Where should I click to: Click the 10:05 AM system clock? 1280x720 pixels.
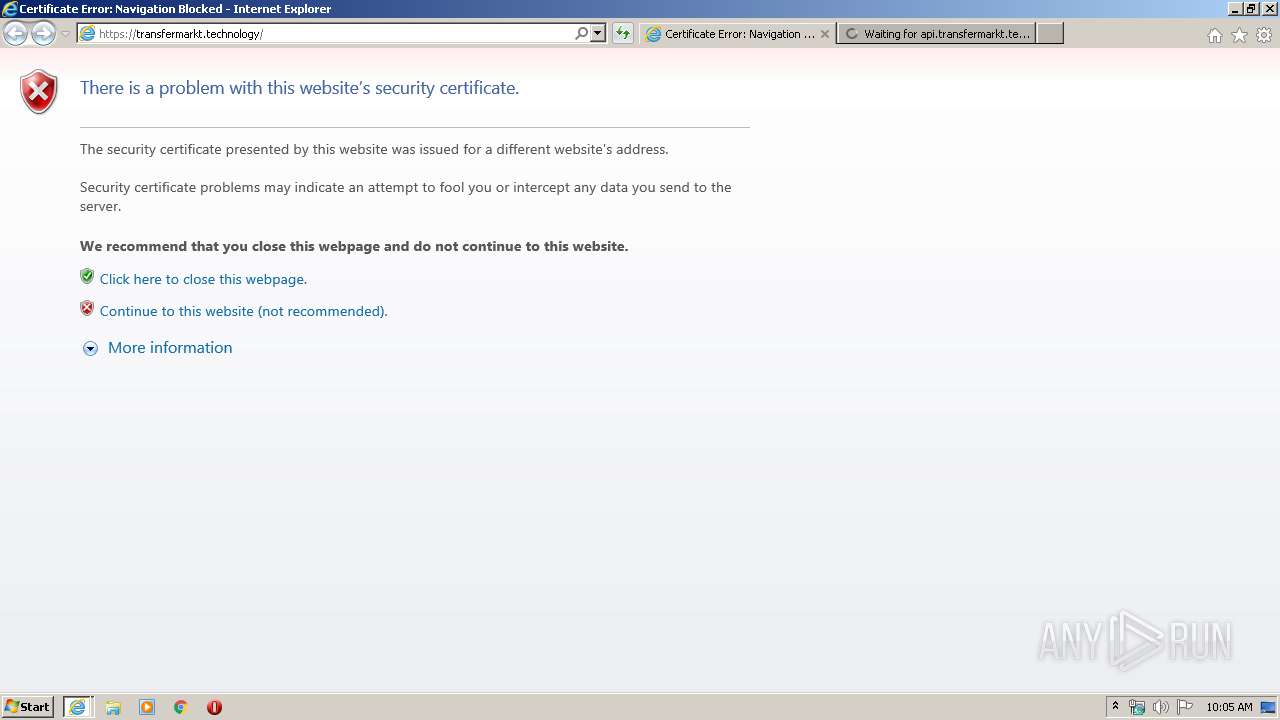coord(1229,707)
